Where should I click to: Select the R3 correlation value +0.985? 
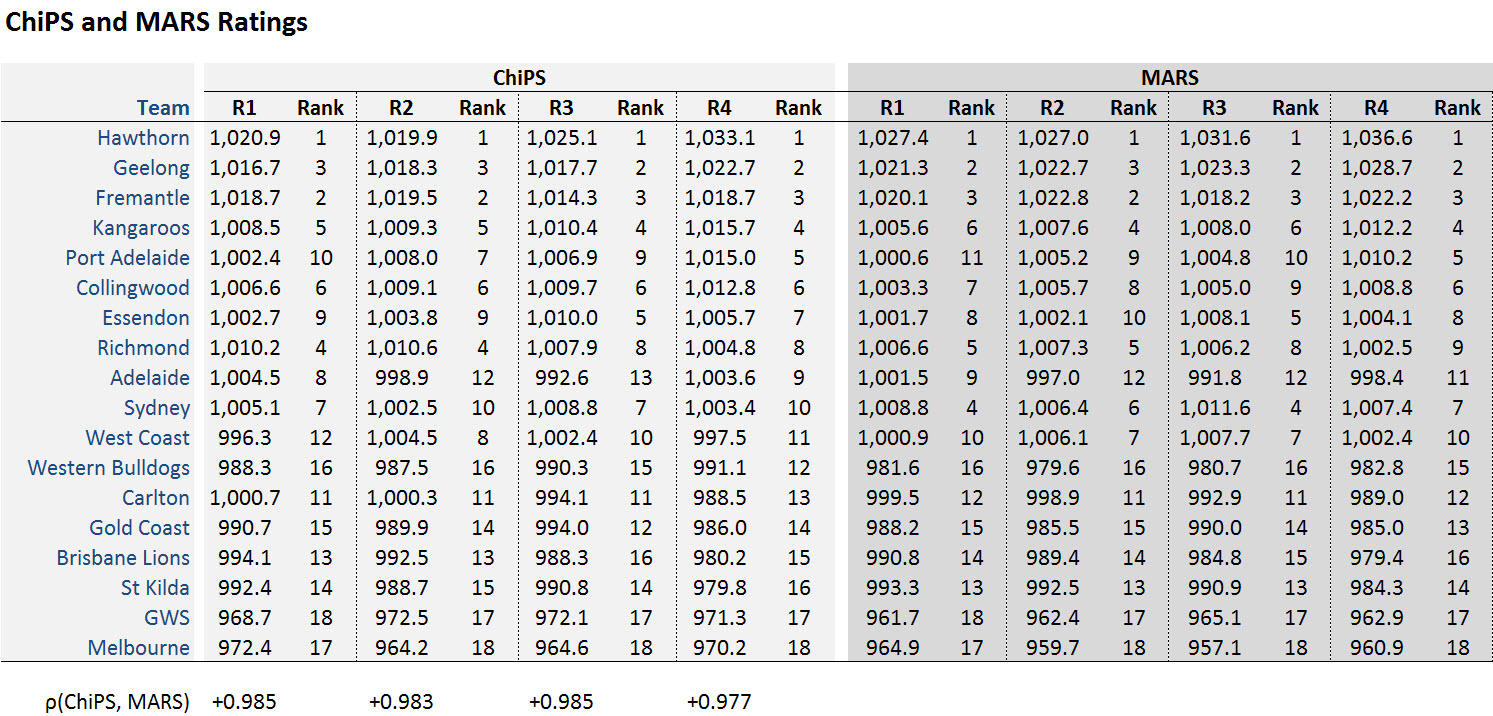pyautogui.click(x=560, y=702)
